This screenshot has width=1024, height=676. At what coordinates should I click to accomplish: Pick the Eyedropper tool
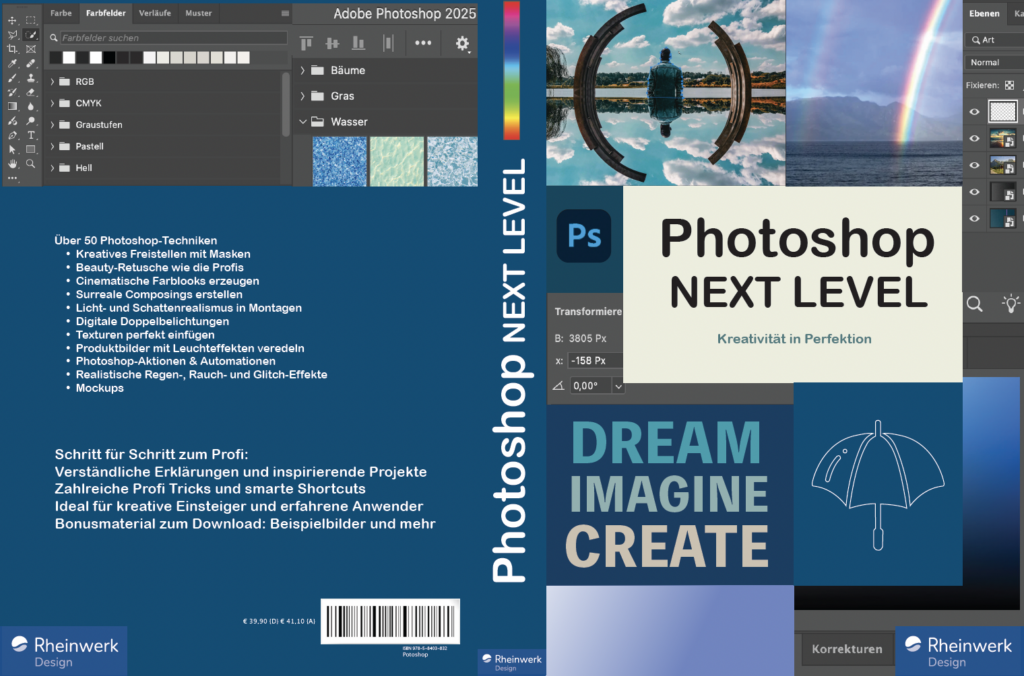12,63
